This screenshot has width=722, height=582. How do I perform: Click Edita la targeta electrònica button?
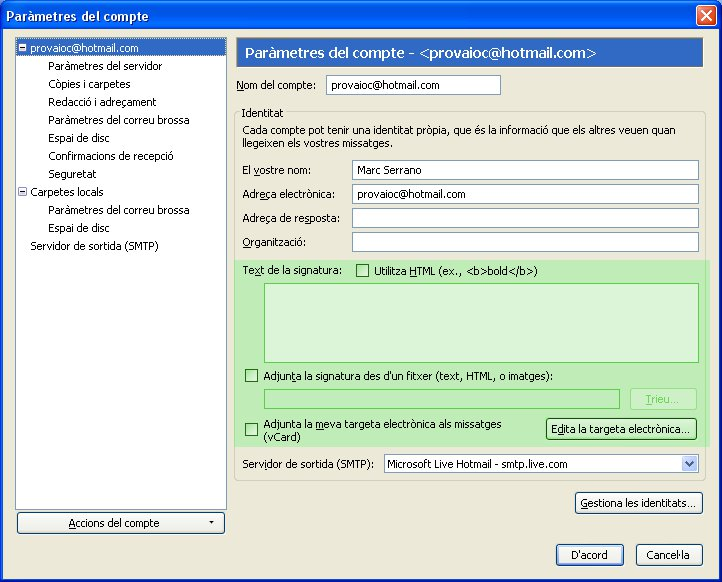coord(620,430)
